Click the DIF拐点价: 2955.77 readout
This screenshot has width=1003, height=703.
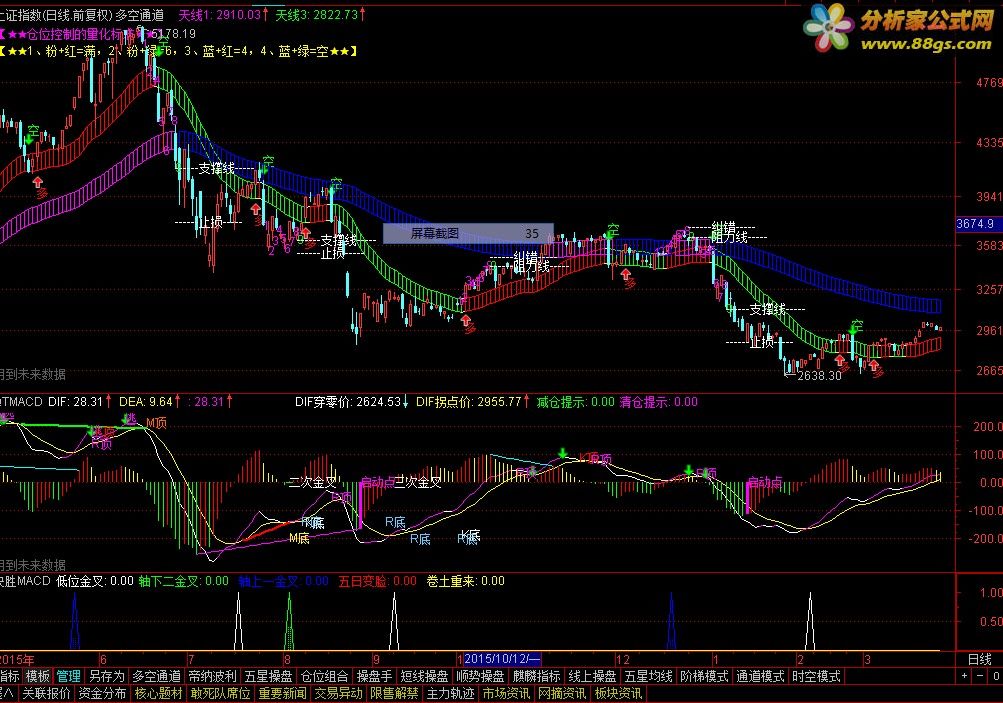pyautogui.click(x=469, y=402)
